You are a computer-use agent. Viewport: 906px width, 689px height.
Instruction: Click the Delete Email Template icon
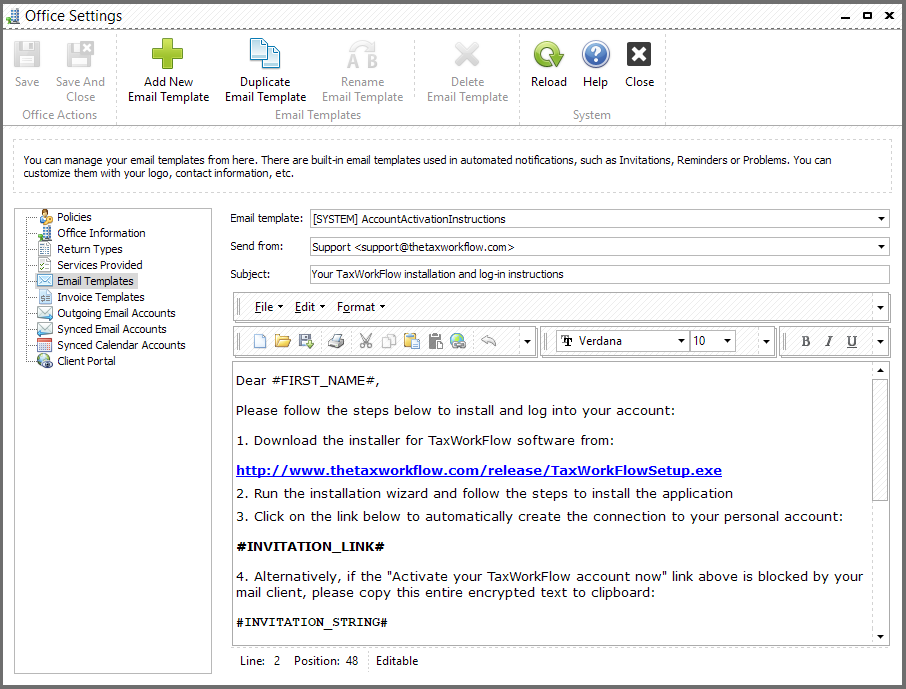tap(467, 54)
